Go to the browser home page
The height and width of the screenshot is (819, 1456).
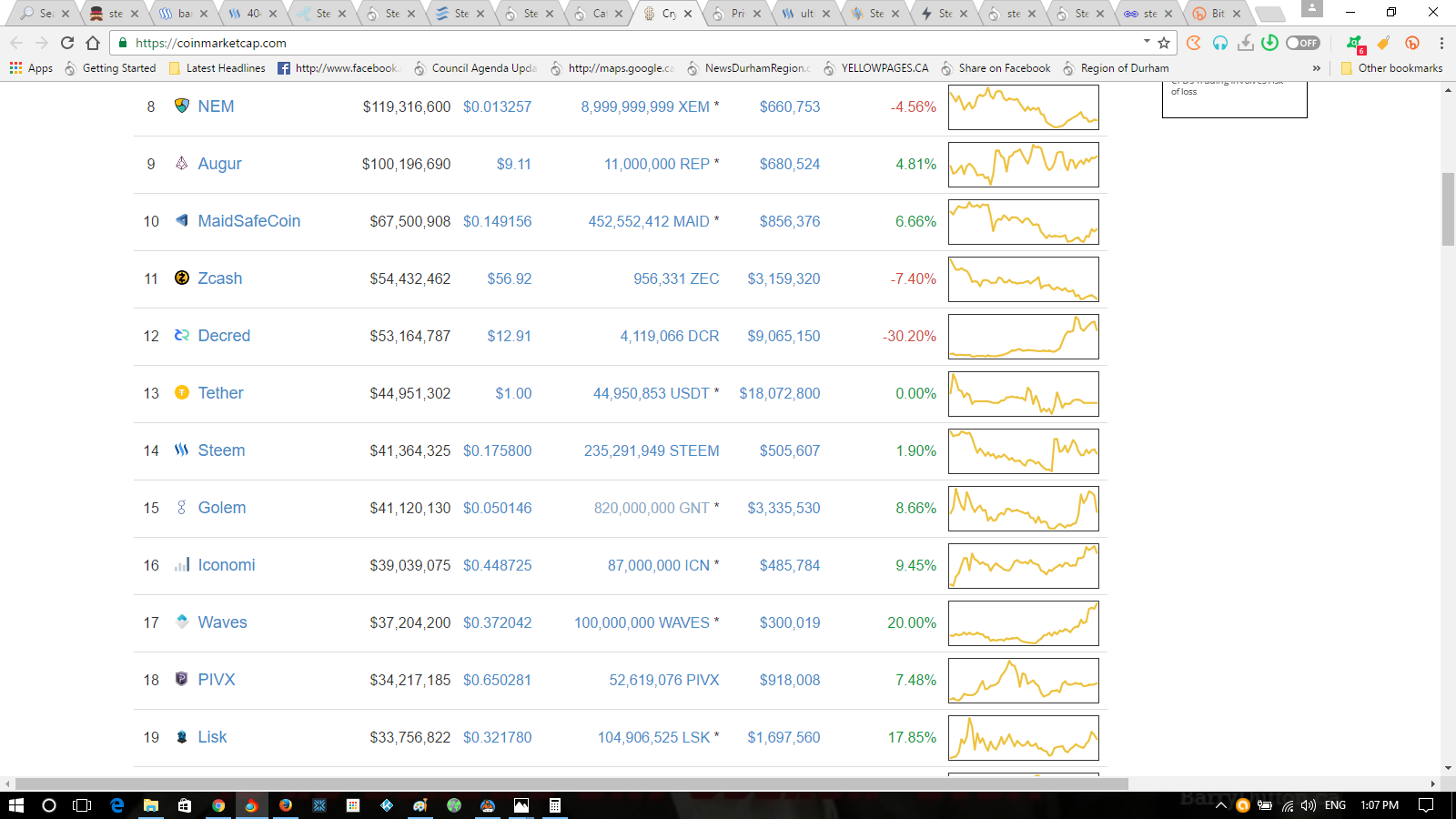pos(93,43)
